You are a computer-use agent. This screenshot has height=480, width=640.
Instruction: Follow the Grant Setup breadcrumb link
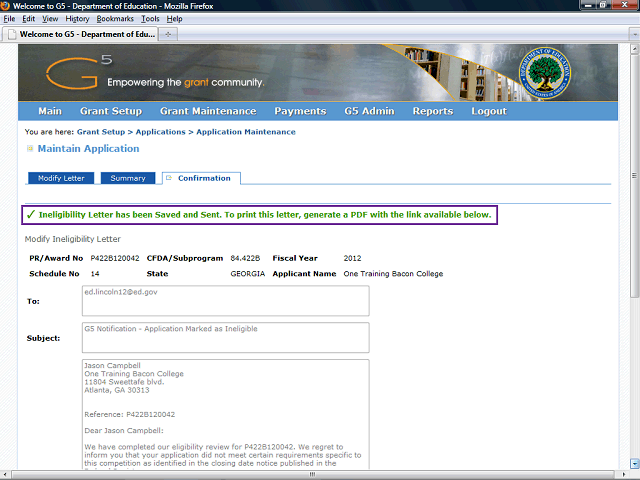[101, 132]
